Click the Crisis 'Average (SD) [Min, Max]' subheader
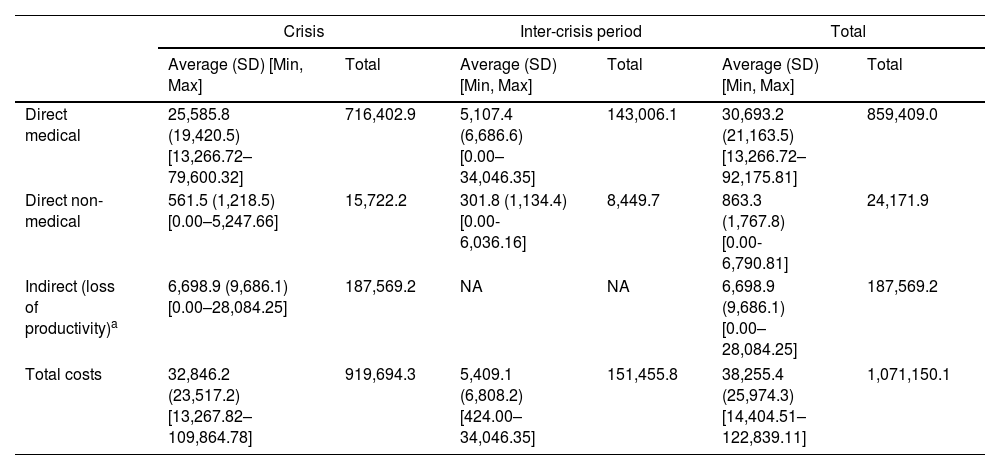The image size is (1000, 470). click(236, 73)
